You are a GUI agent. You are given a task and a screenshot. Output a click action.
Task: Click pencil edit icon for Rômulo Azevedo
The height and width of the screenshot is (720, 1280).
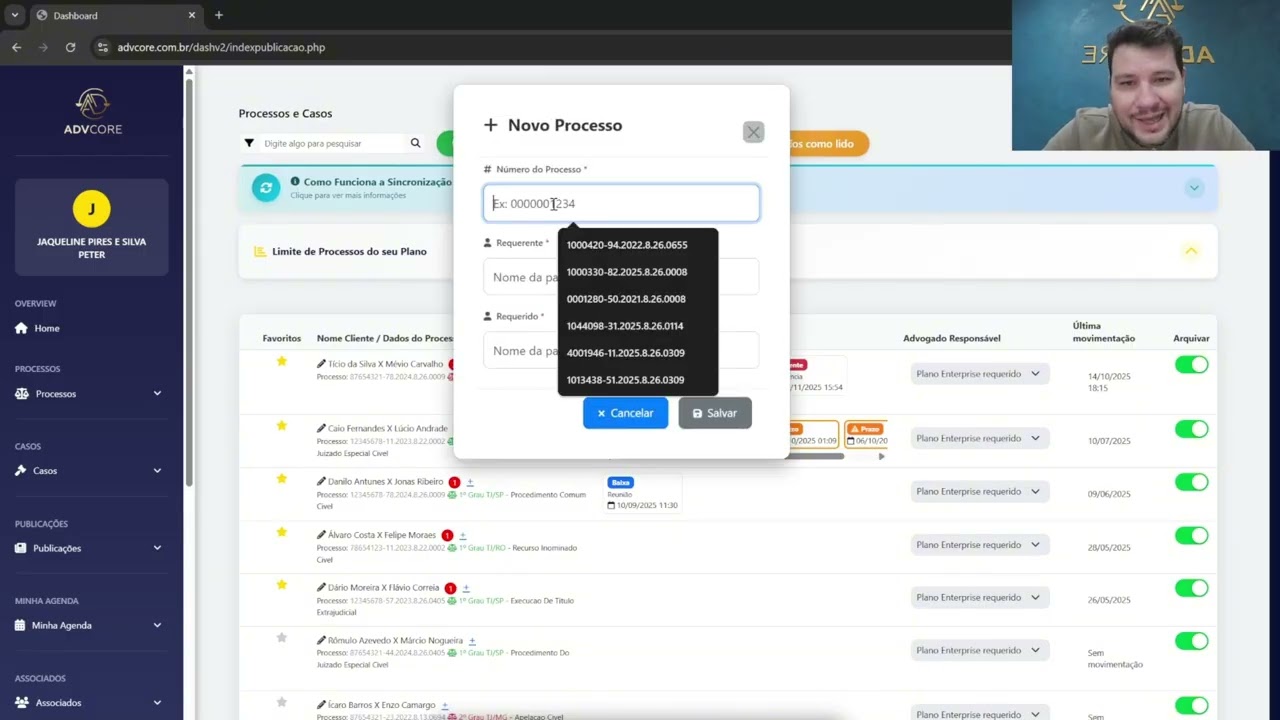(x=321, y=640)
